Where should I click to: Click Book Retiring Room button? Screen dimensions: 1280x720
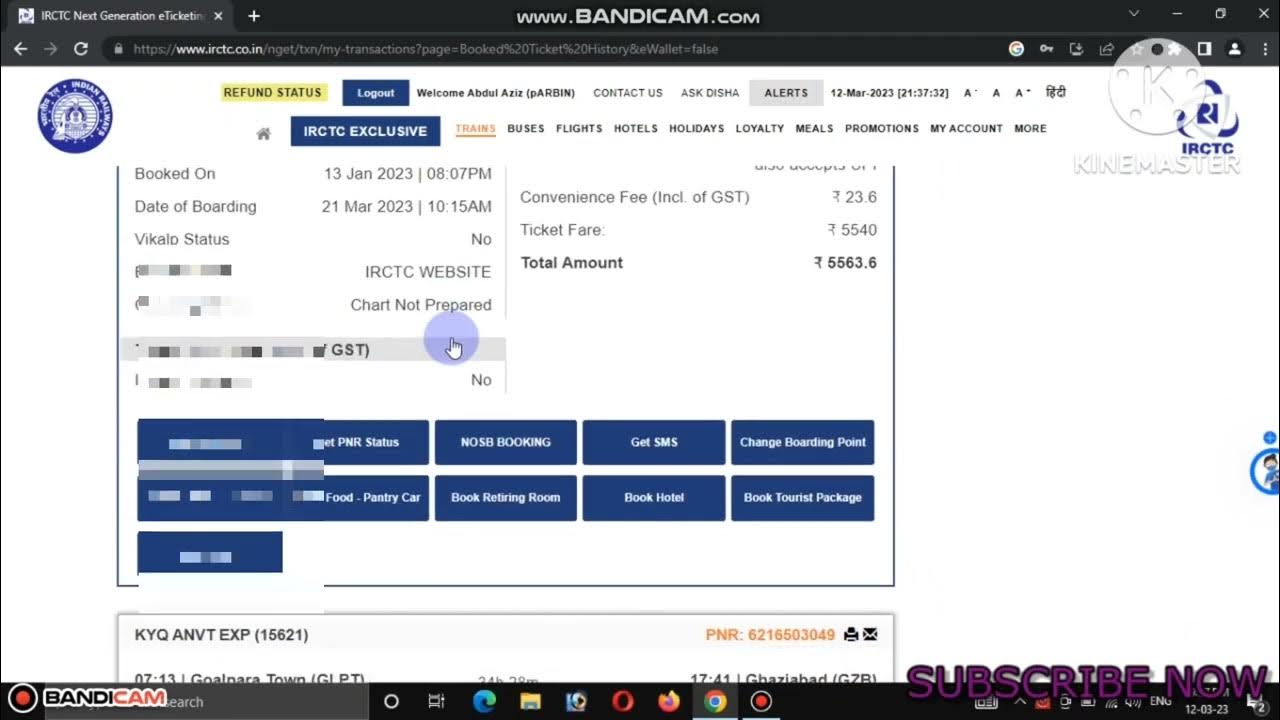click(x=506, y=497)
